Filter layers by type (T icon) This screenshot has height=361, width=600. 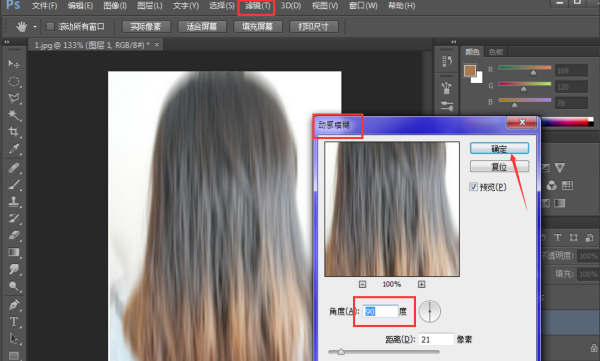(558, 238)
